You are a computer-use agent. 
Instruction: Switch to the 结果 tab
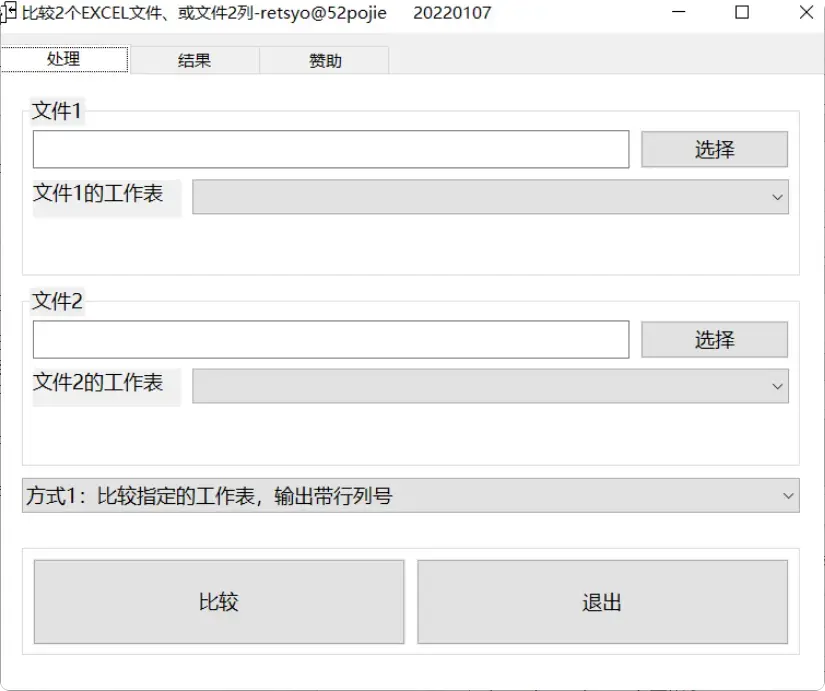194,59
